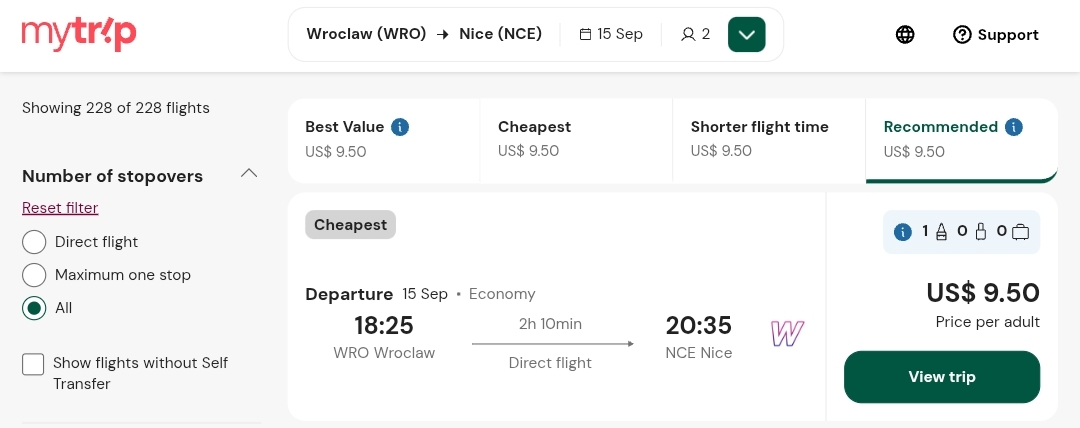
Task: Select the Direct flight radio option
Action: tap(34, 242)
